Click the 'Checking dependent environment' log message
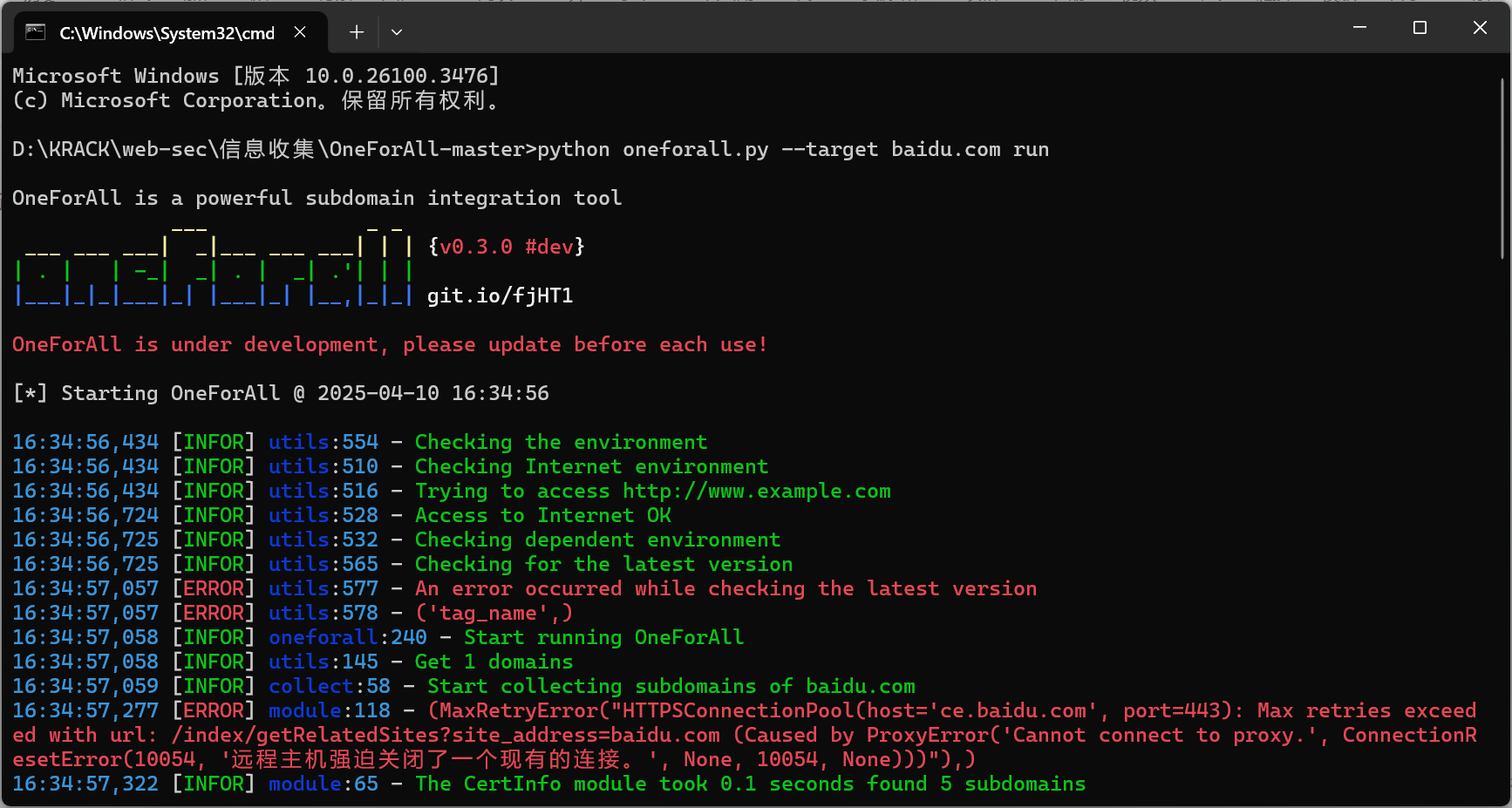1512x808 pixels. tap(597, 540)
